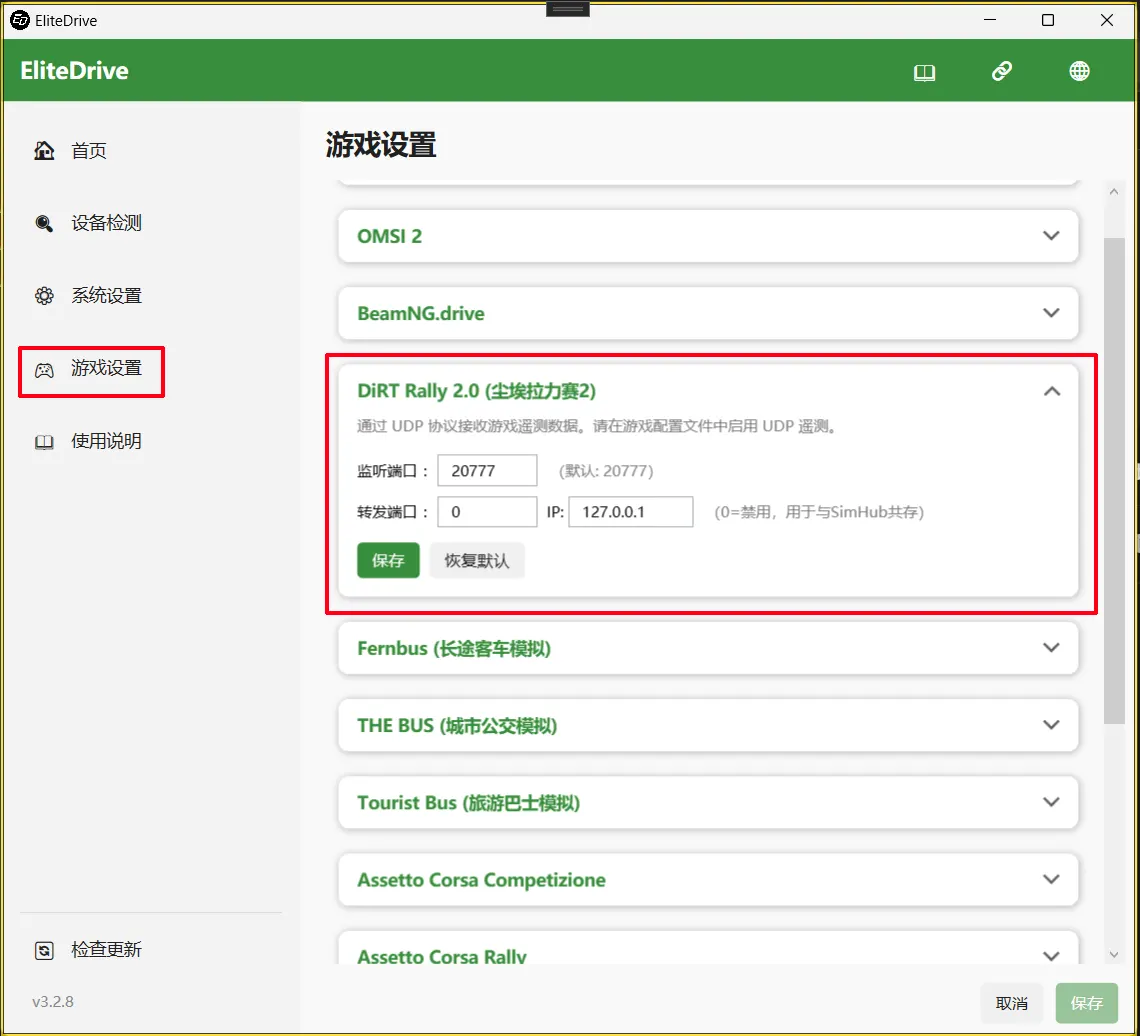Click the scrollbar up arrow
Screen dimensions: 1140x1036
pos(1114,192)
